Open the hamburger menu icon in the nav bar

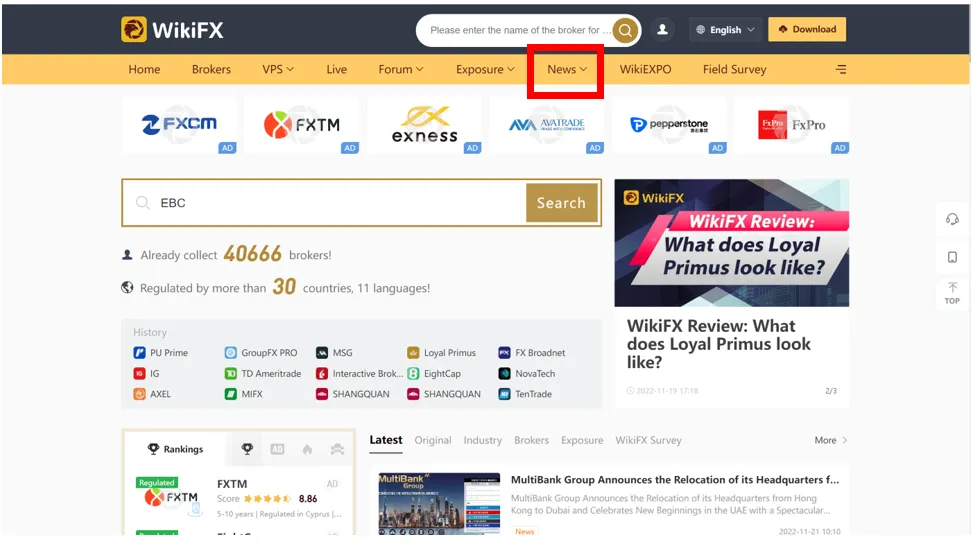841,70
